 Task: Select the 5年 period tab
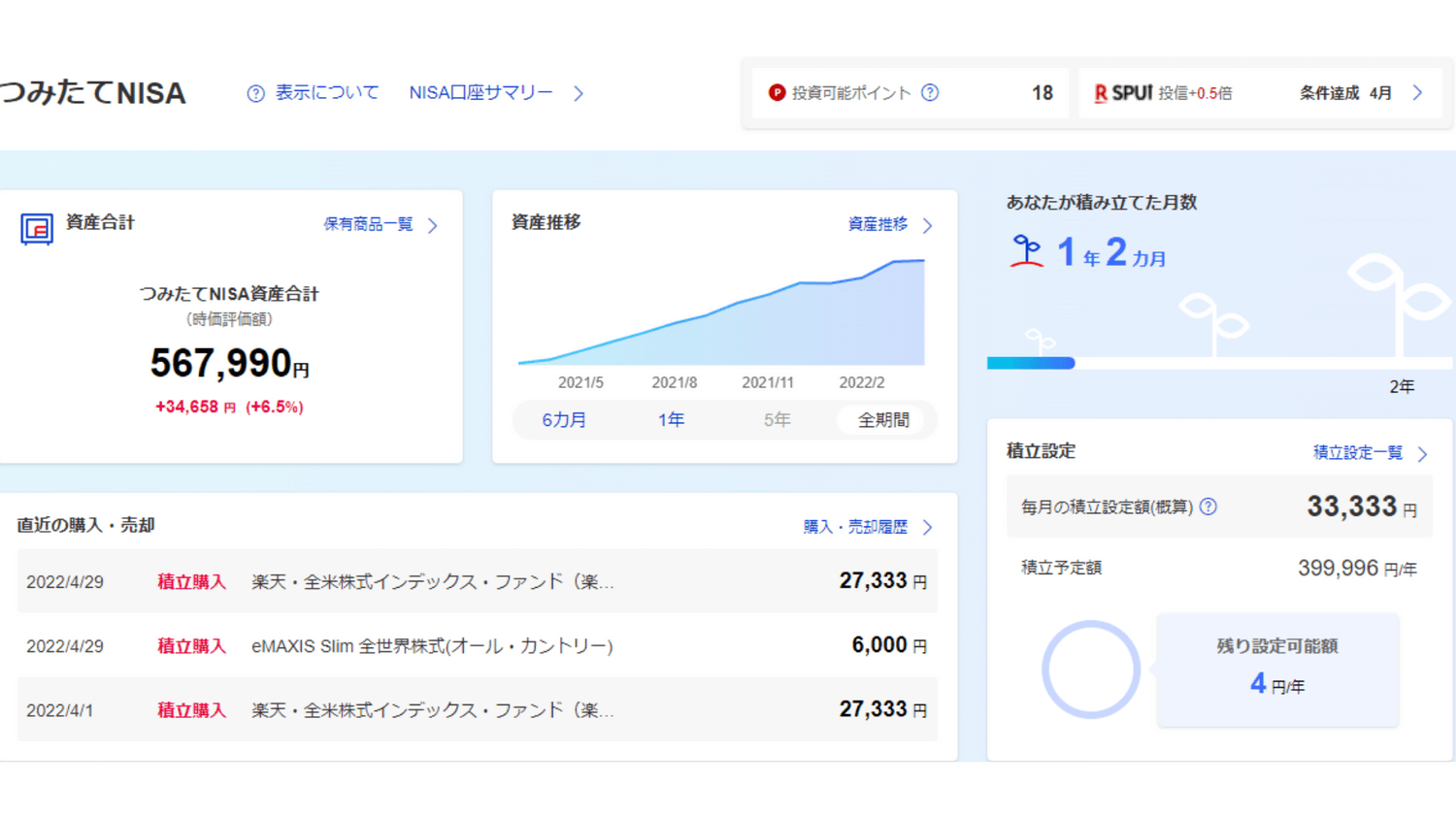pos(777,420)
